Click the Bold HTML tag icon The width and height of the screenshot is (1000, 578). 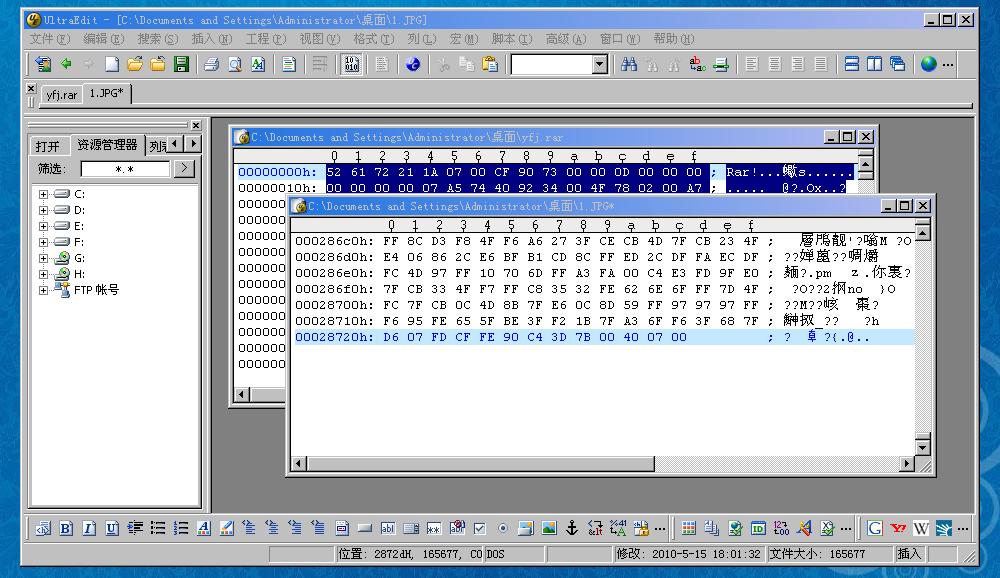(x=66, y=528)
